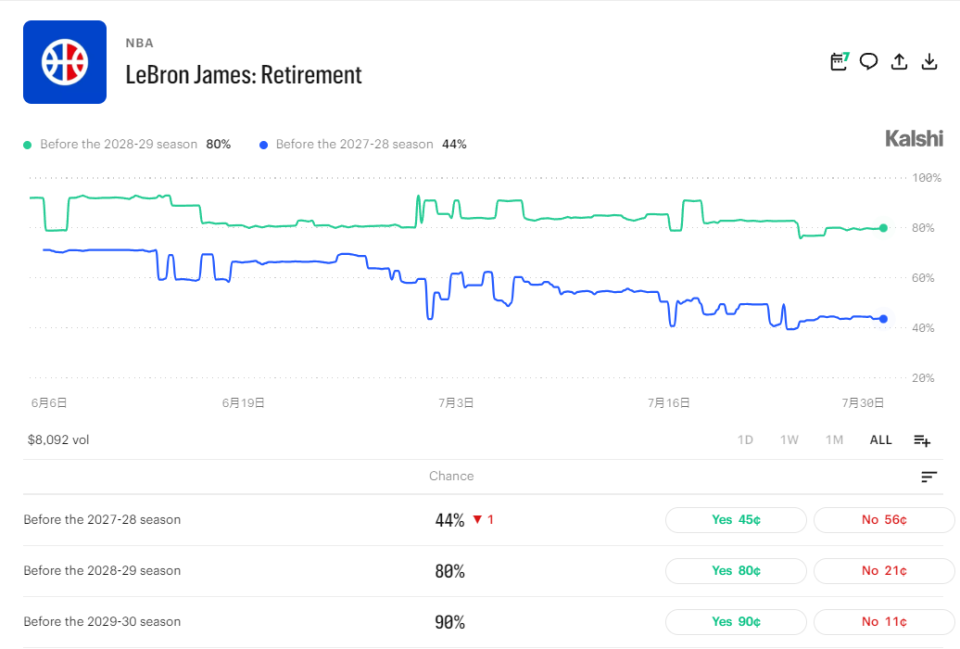Viewport: 960px width, 649px height.
Task: Open the comments speech bubble icon
Action: [x=868, y=61]
